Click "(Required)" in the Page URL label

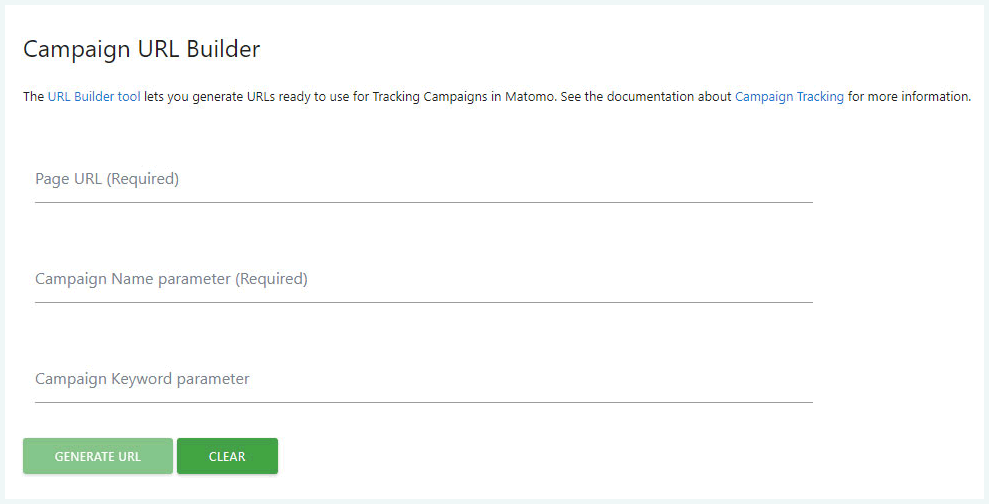pyautogui.click(x=143, y=180)
